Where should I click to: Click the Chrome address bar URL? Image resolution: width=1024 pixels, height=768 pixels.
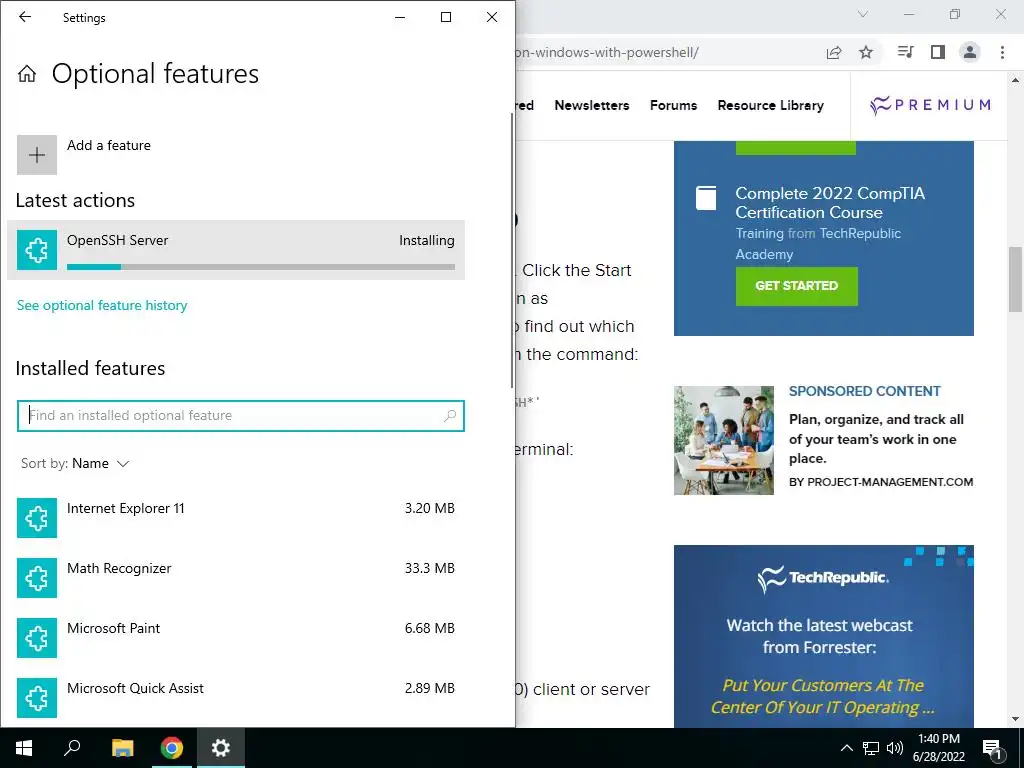click(607, 52)
